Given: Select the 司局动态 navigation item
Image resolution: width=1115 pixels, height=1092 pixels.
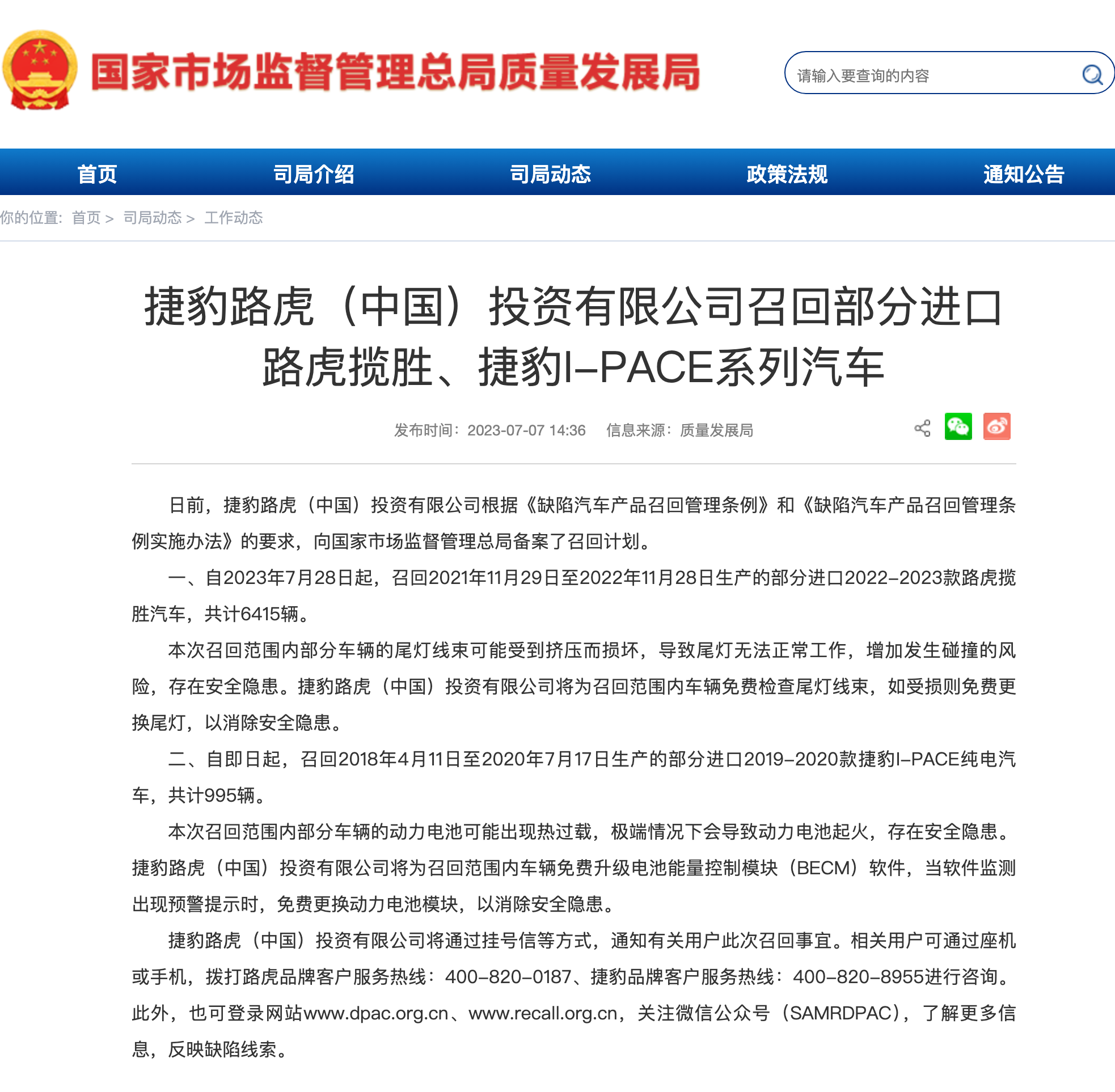Looking at the screenshot, I should [551, 174].
